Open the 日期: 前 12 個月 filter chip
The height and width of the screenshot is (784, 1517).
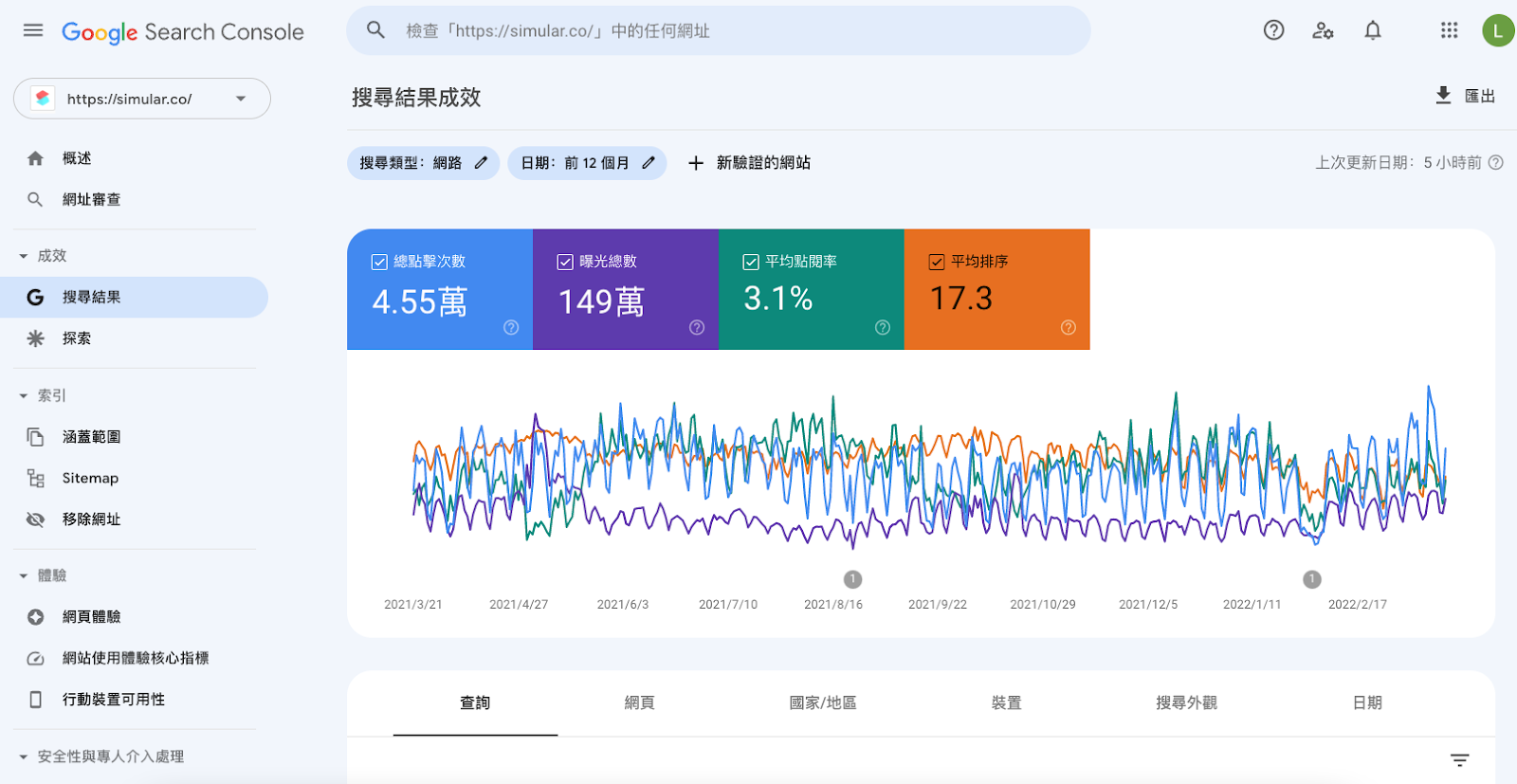point(588,163)
